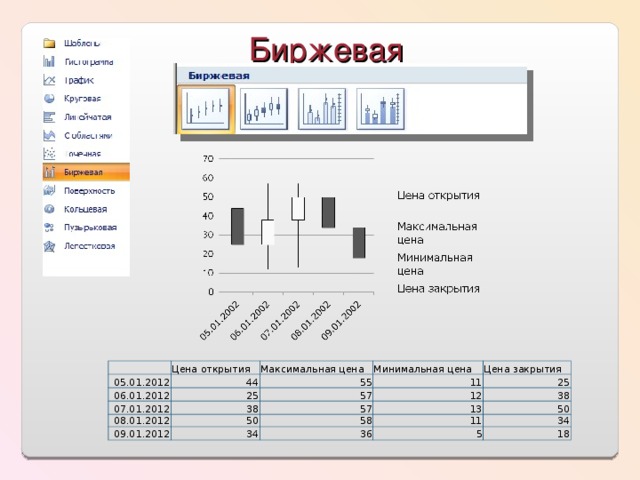Click the value axis label 50
Screen dimensions: 640x480
208,197
